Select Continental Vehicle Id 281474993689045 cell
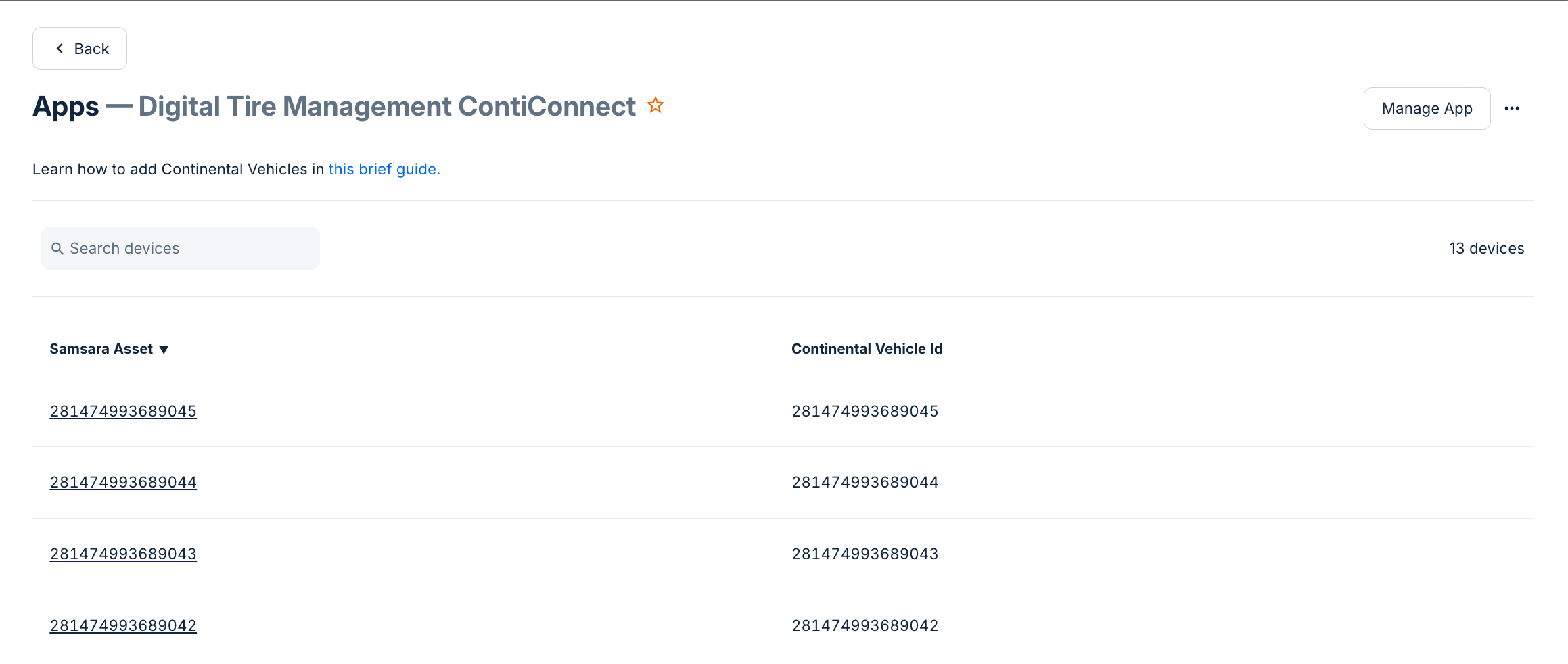Screen dimensions: 1568x664 pyautogui.click(x=864, y=411)
